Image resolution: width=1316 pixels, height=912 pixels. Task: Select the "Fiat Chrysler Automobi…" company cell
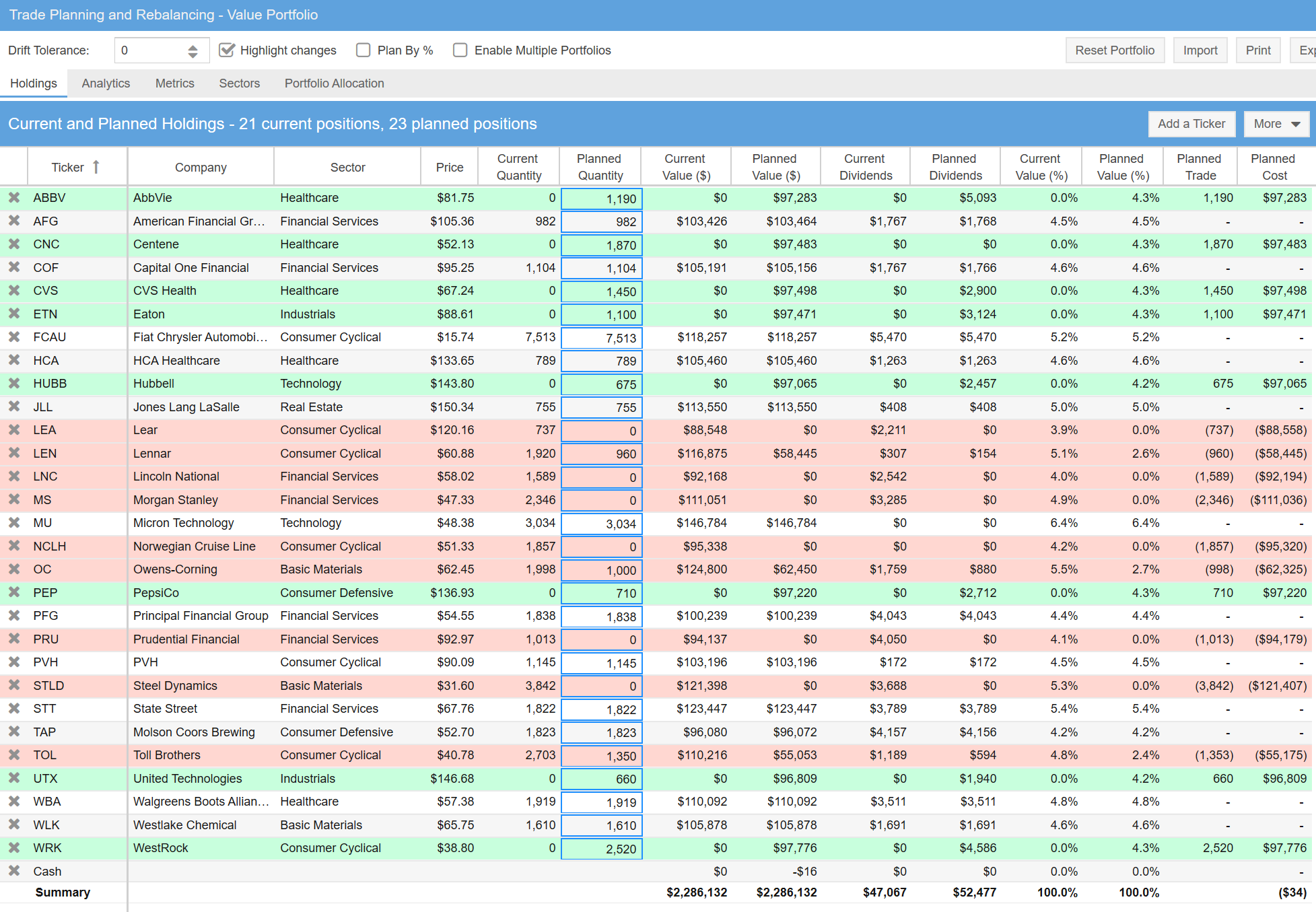click(201, 337)
